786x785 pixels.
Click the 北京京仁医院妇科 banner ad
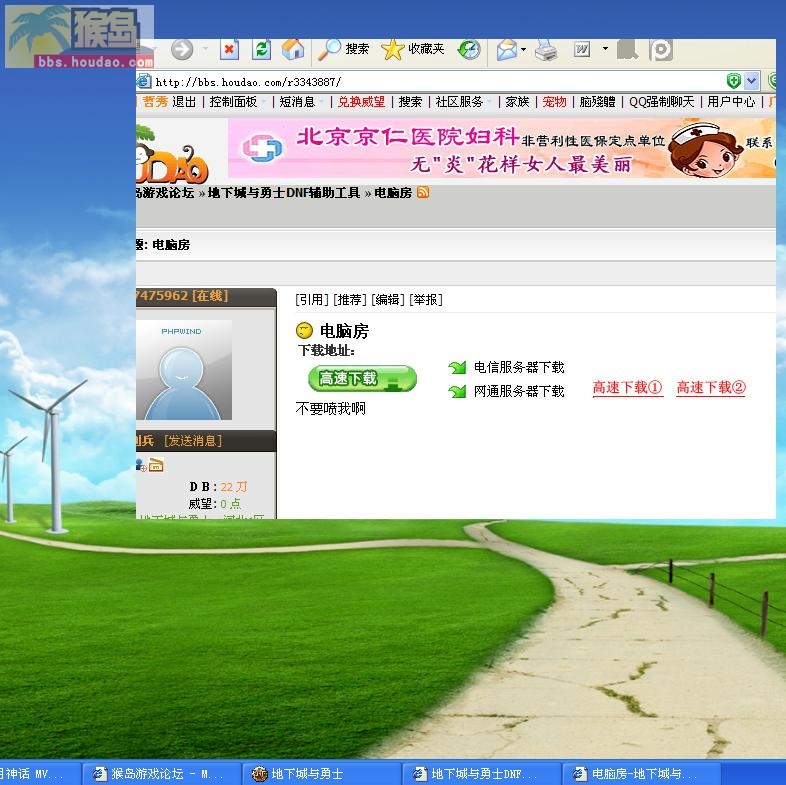502,148
